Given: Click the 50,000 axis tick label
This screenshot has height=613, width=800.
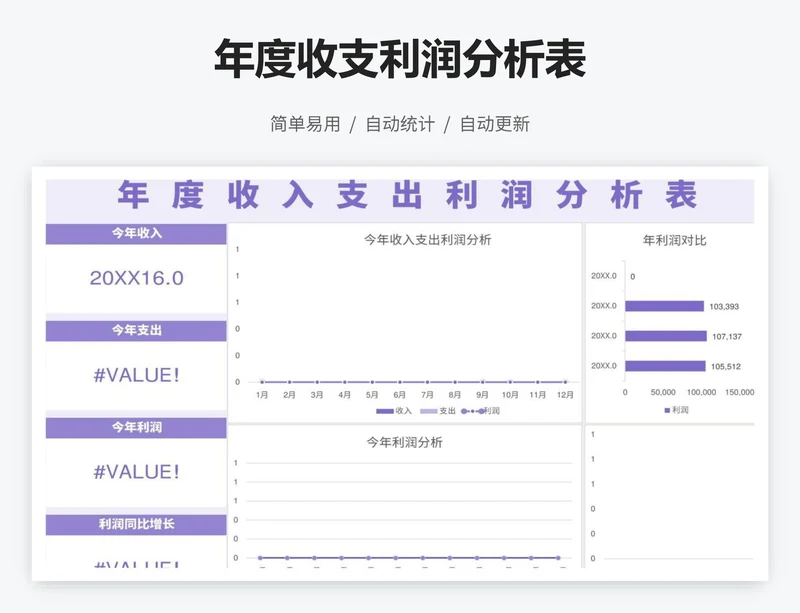Looking at the screenshot, I should [663, 392].
